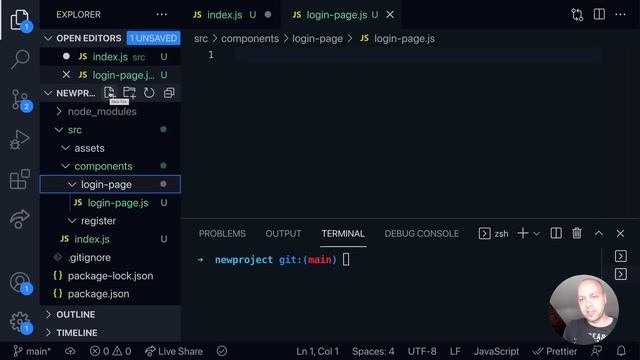
Task: Add a new terminal with plus icon
Action: coord(522,233)
